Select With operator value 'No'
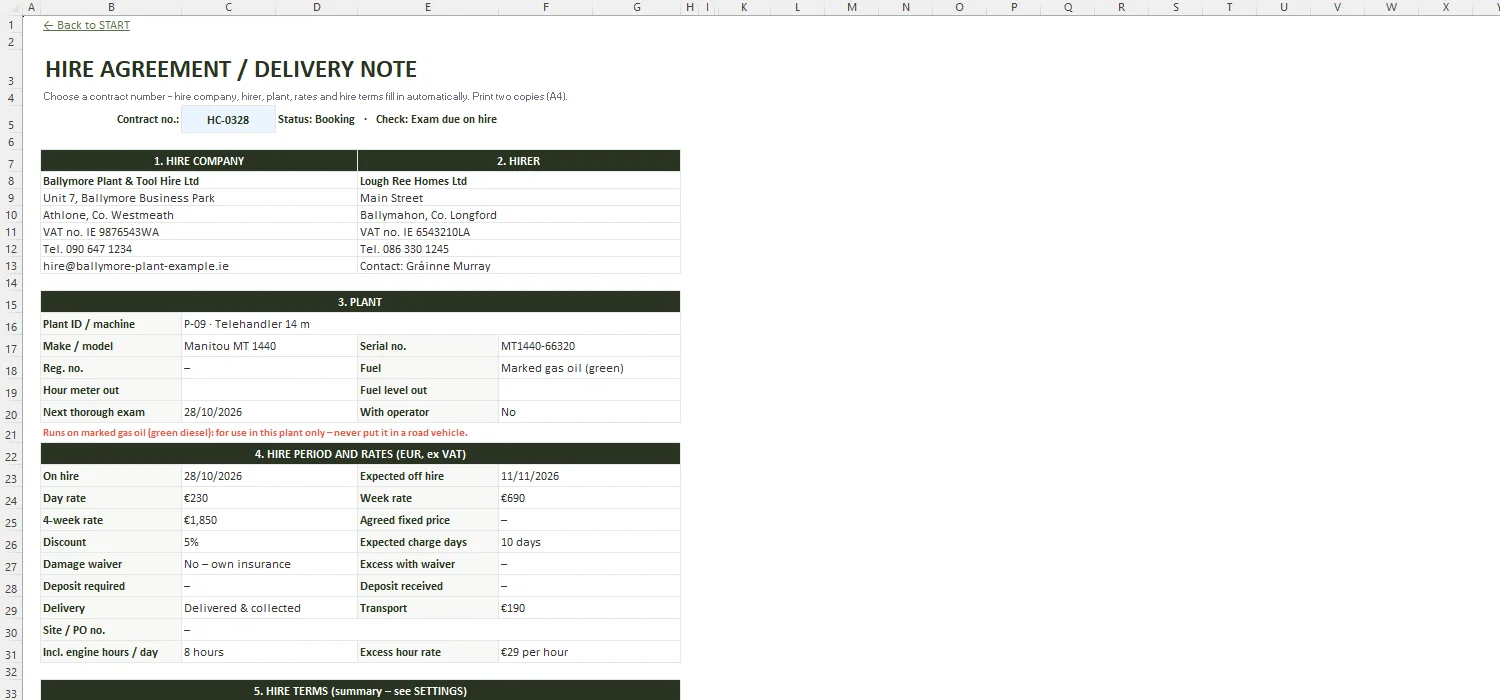 (589, 412)
